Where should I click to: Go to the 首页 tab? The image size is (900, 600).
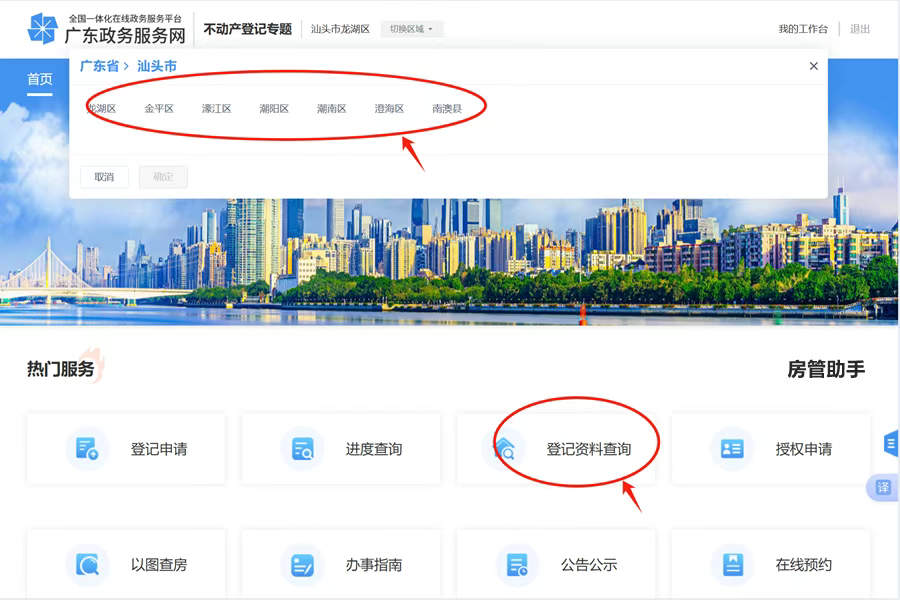point(40,80)
